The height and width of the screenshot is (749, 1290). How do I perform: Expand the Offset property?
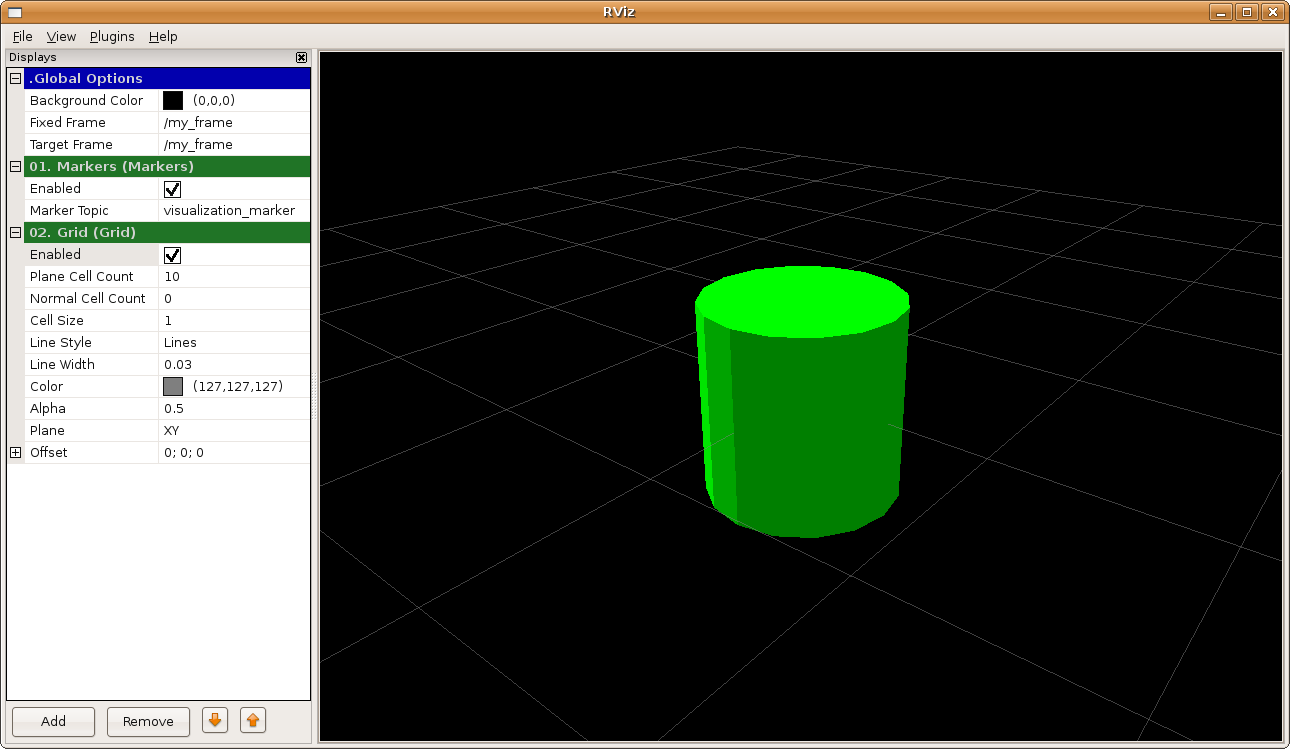[15, 453]
